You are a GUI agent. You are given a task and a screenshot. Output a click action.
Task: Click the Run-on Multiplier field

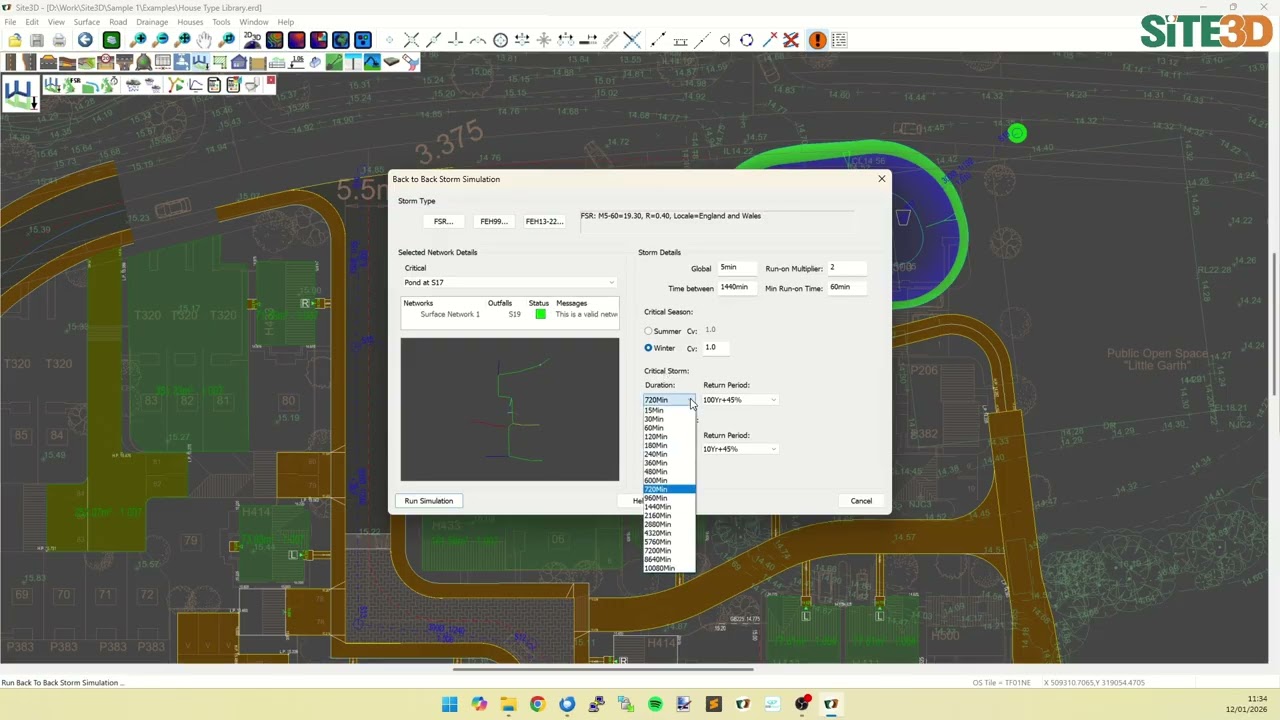click(x=846, y=268)
